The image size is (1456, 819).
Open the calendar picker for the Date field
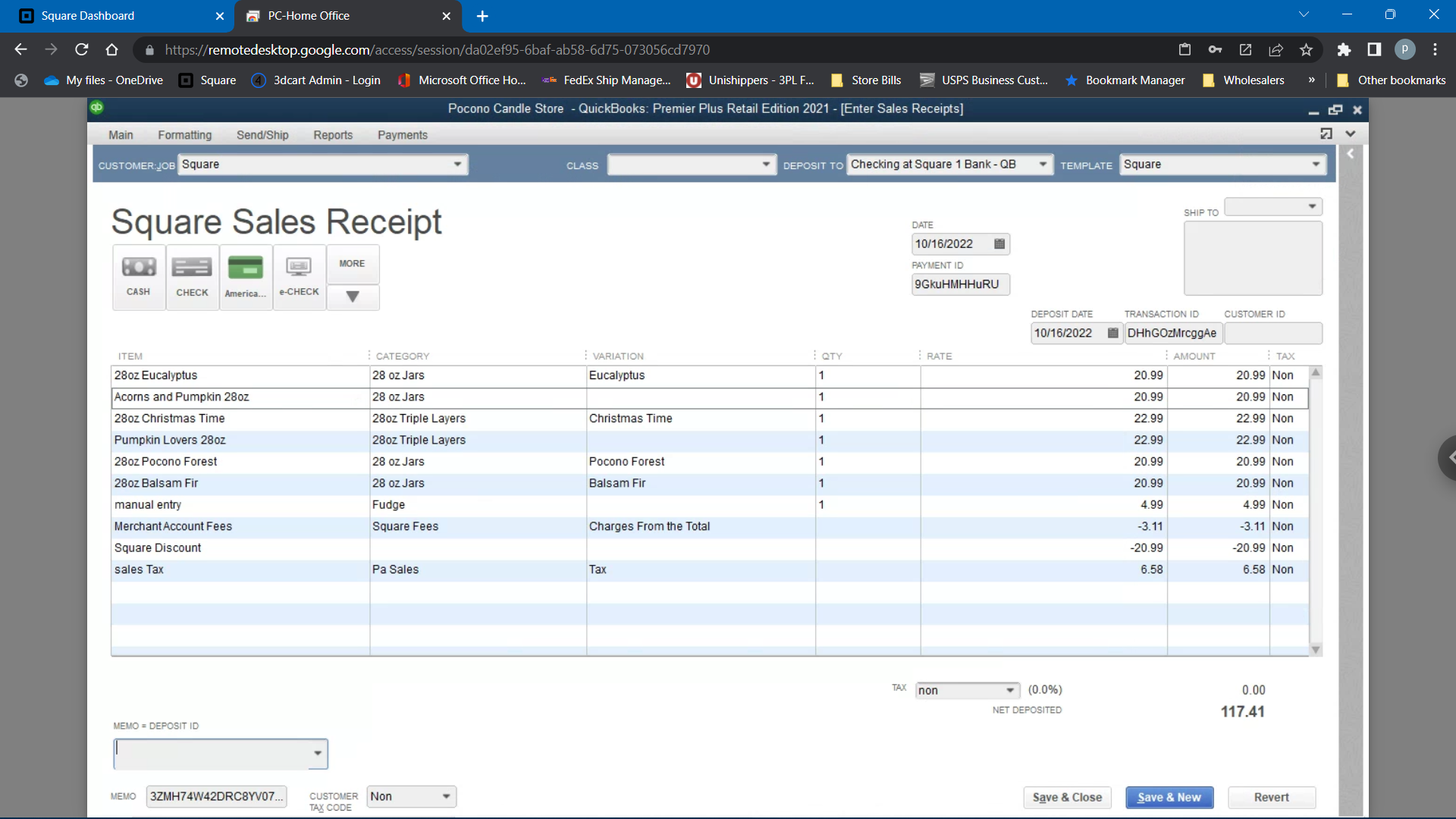click(999, 243)
